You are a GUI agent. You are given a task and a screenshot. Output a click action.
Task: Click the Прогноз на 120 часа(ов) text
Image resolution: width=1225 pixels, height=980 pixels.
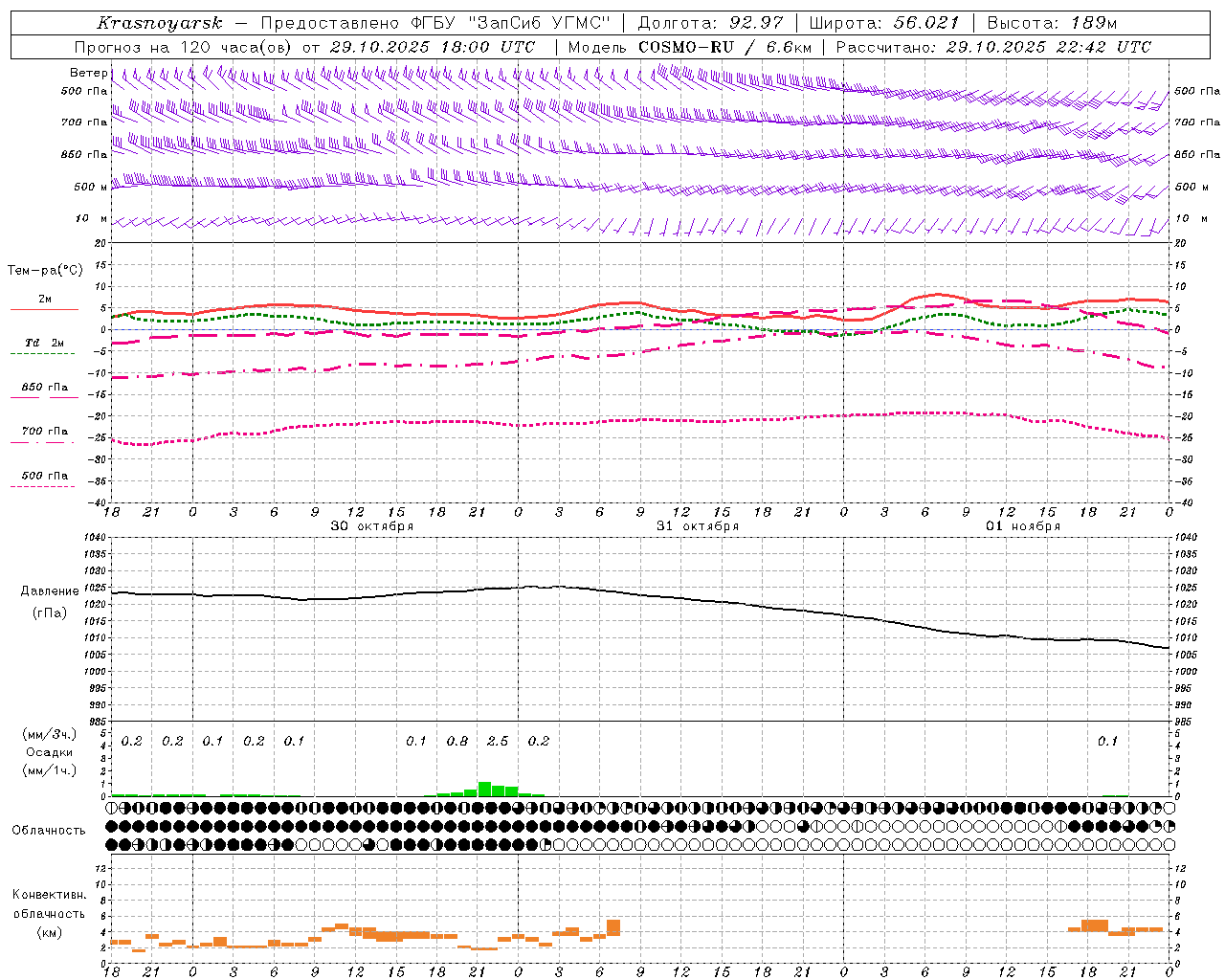184,47
